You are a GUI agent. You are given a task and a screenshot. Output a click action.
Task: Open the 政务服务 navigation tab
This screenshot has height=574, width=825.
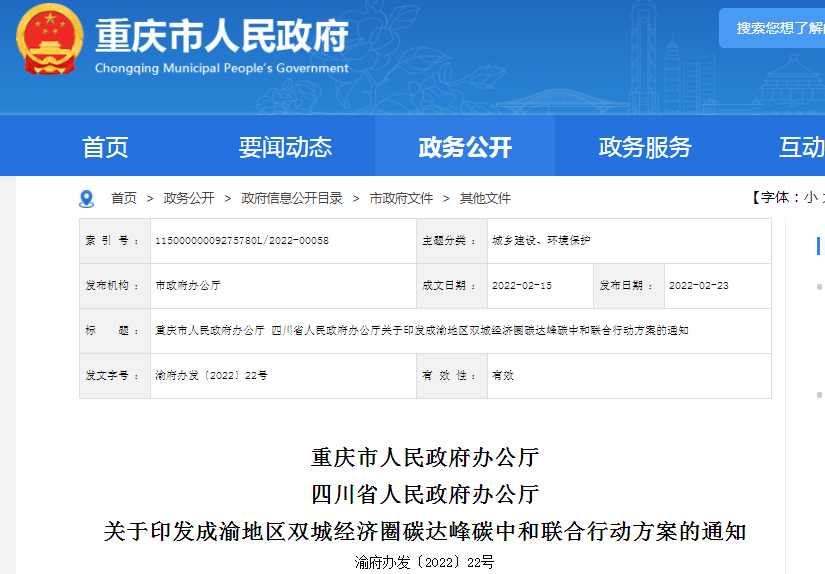pyautogui.click(x=645, y=147)
